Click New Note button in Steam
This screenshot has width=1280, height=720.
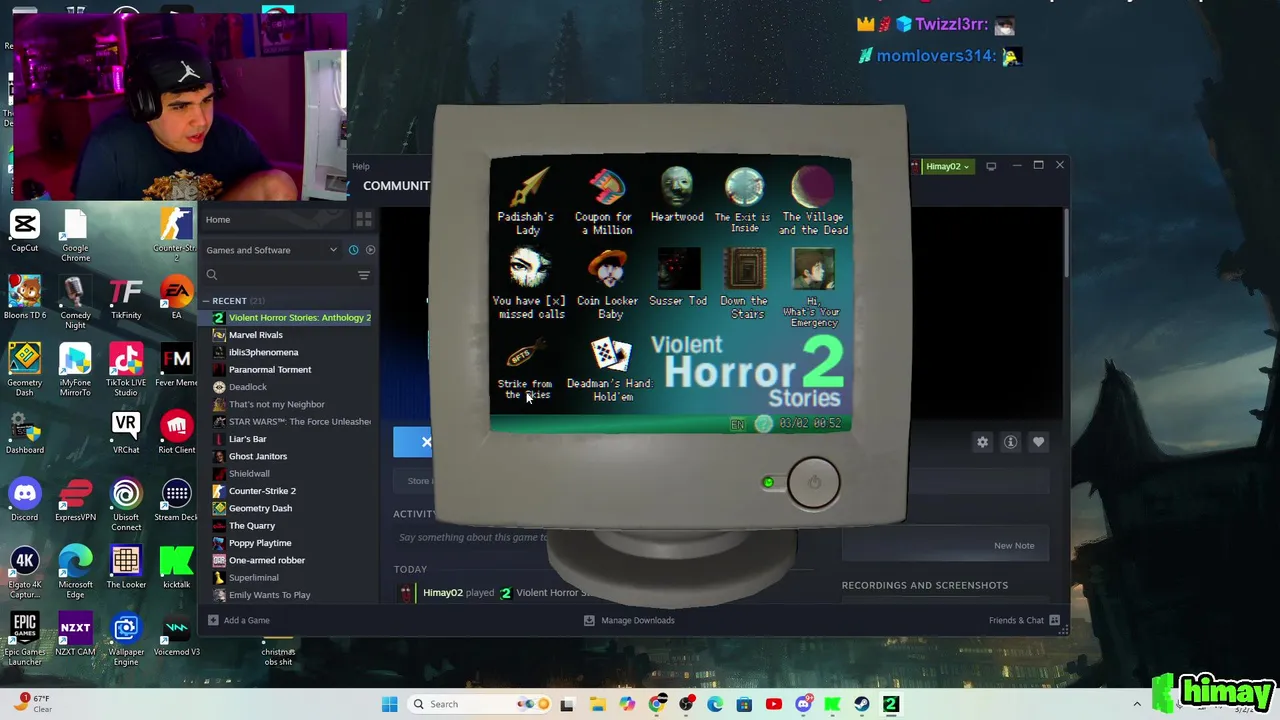click(x=1014, y=545)
